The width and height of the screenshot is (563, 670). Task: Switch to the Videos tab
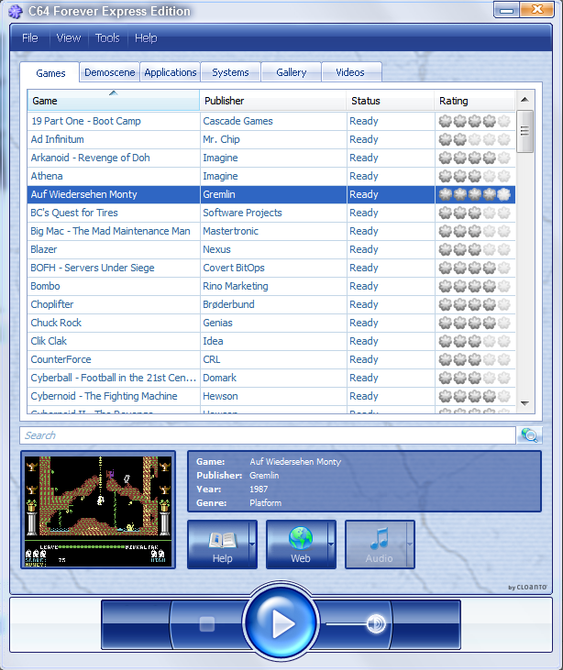point(350,72)
